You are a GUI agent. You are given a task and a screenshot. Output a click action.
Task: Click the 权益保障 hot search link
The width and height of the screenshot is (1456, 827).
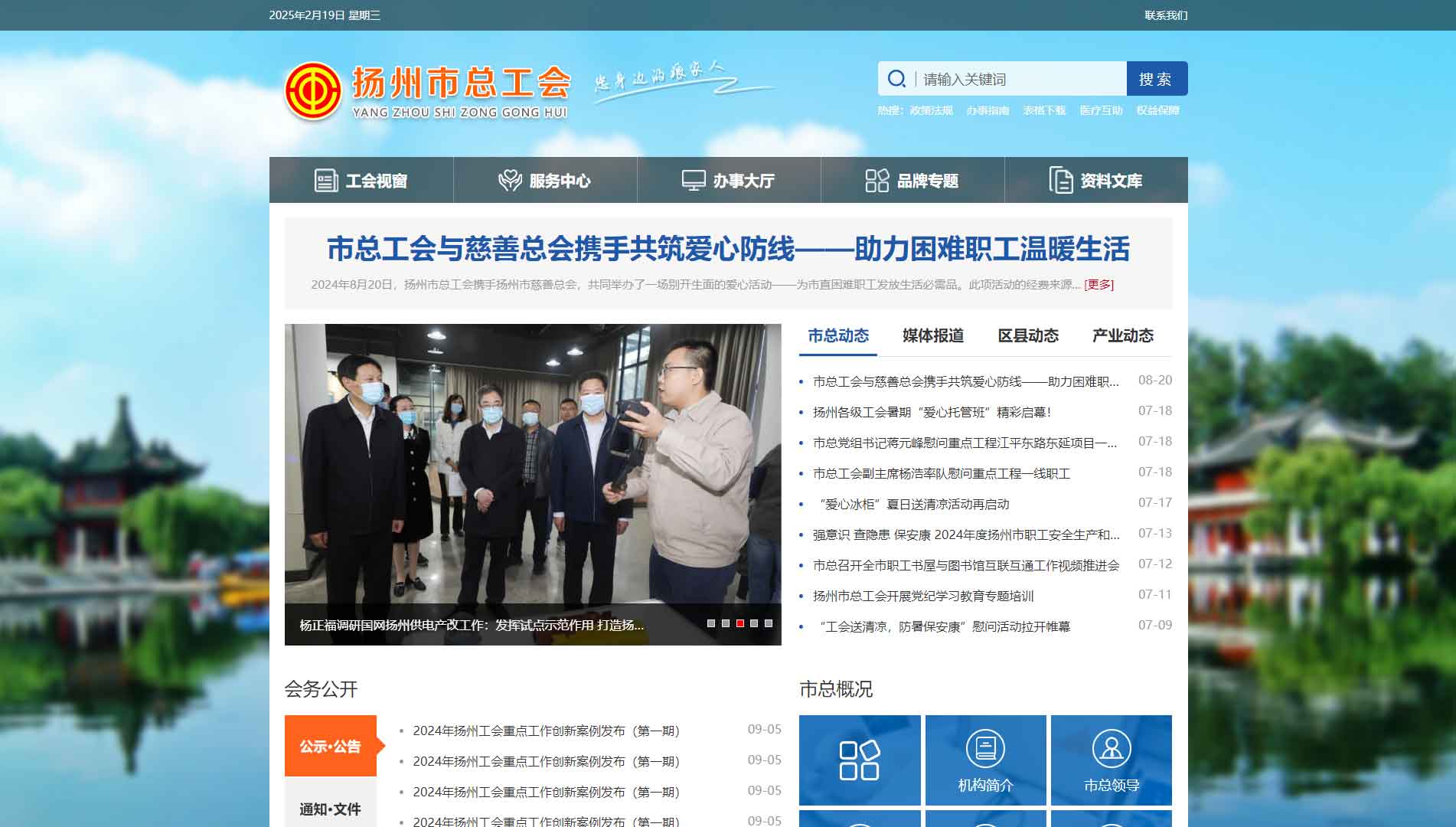coord(1157,110)
